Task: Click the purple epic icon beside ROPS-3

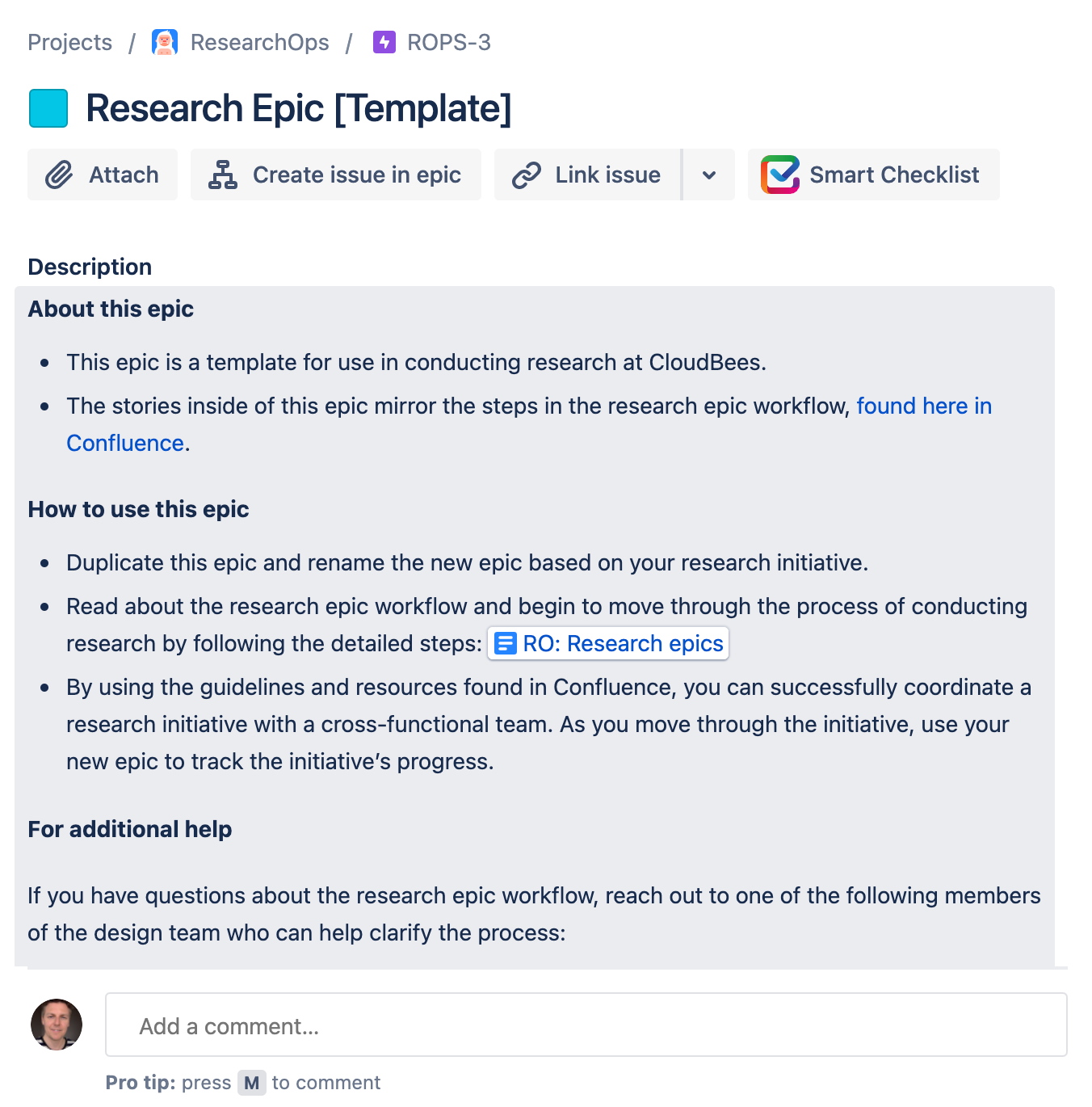Action: (x=384, y=42)
